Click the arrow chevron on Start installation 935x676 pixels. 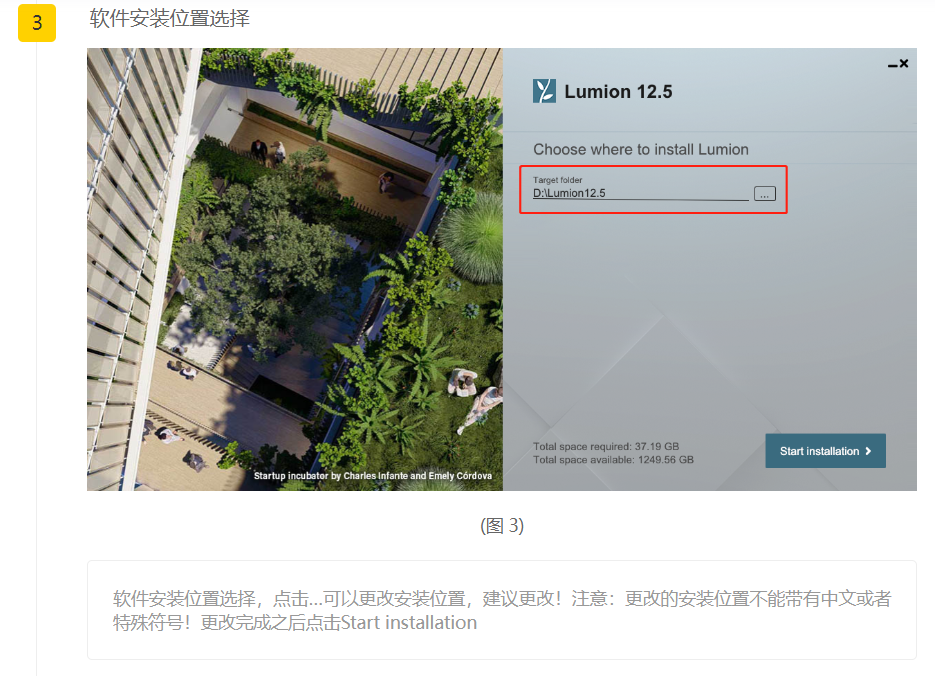tap(868, 451)
